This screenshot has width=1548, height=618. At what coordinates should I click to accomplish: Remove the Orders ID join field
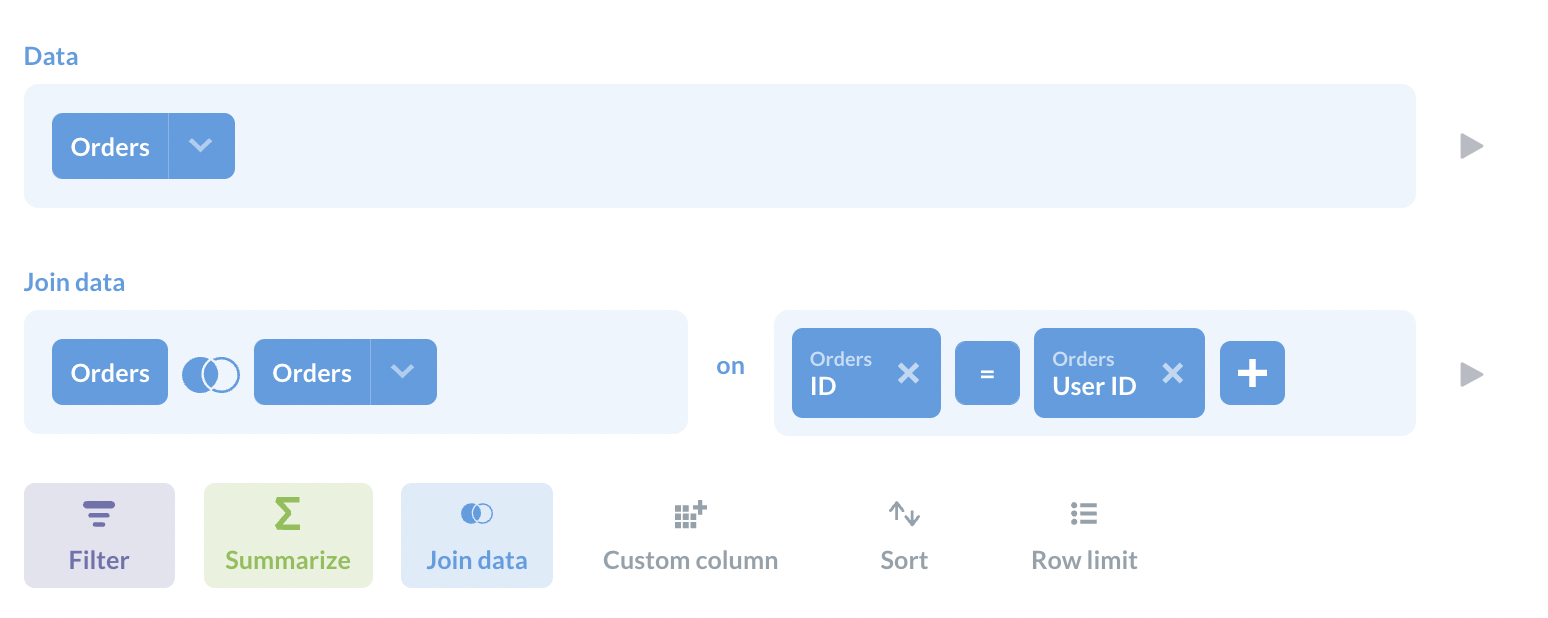coord(908,372)
